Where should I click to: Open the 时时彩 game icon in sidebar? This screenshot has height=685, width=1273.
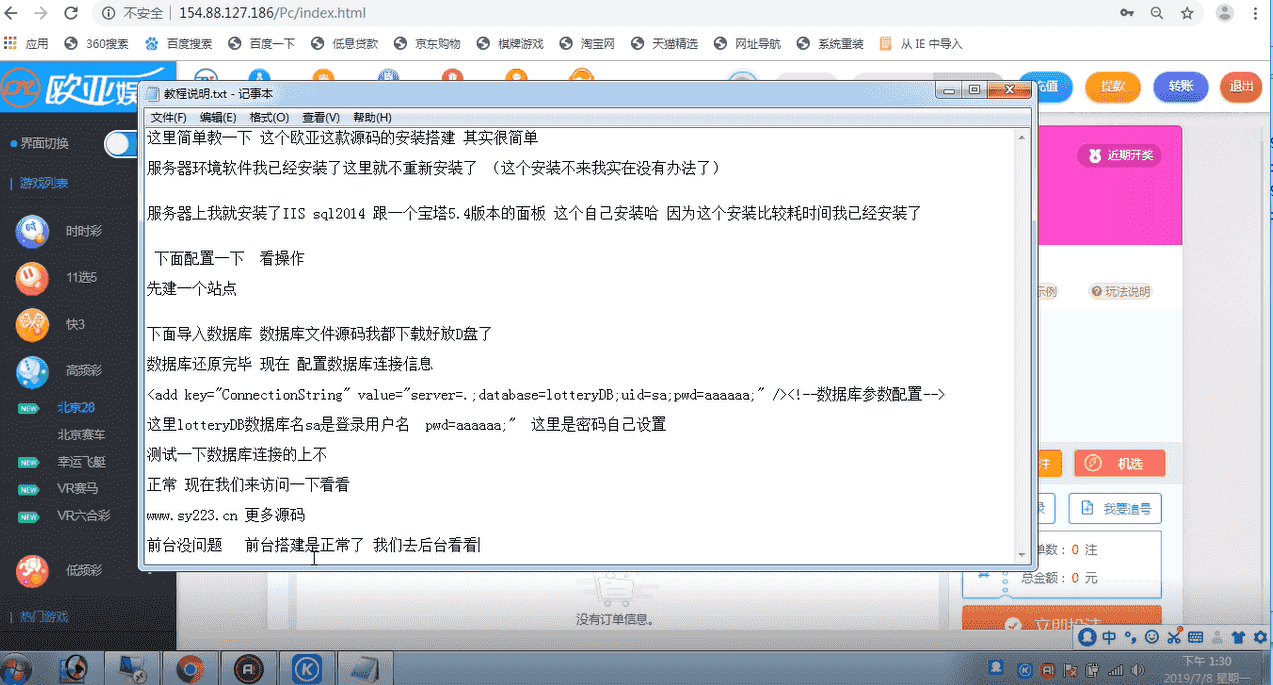pos(32,231)
